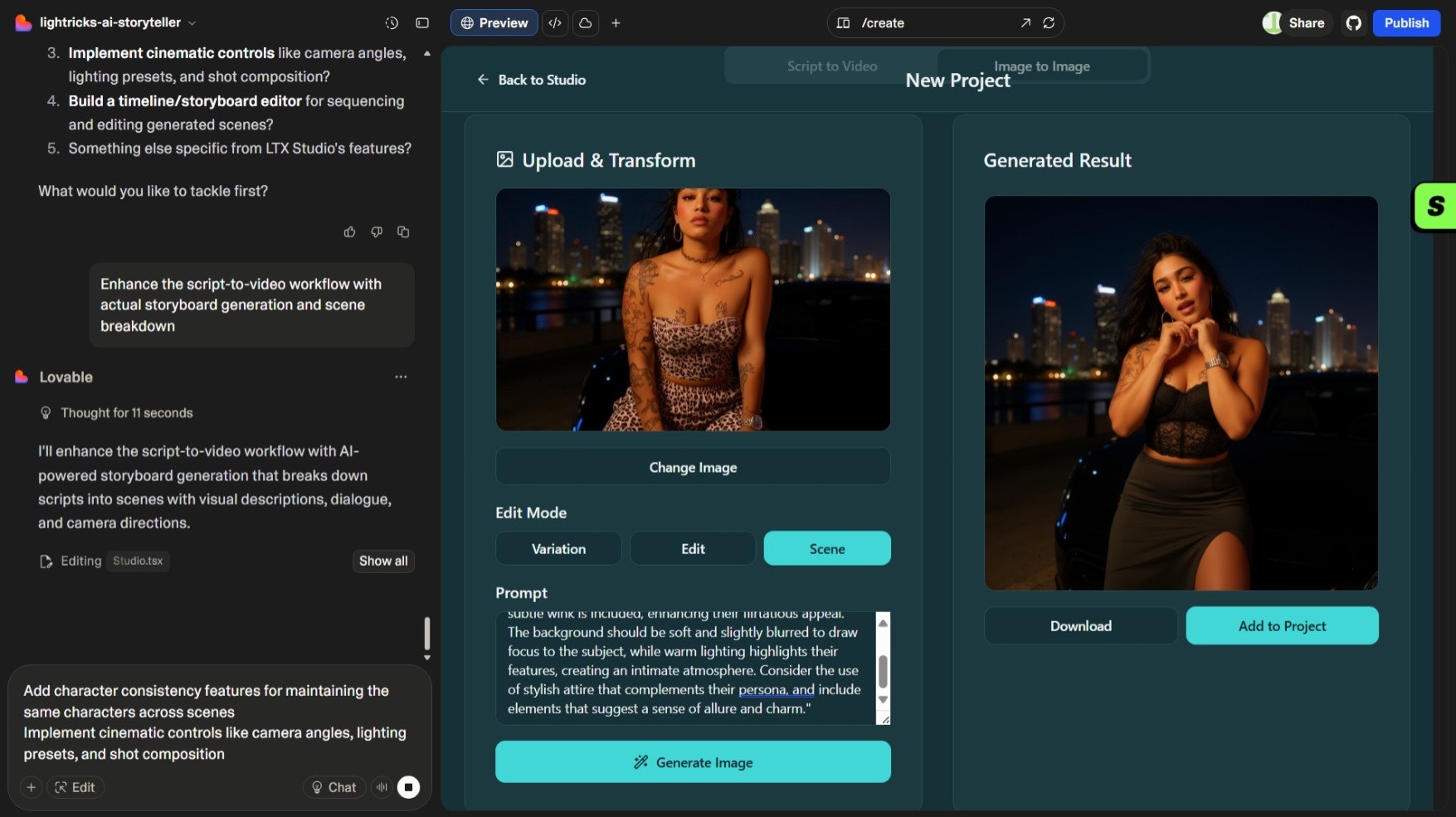1456x817 pixels.
Task: Expand the lightricks-ai-storyteller project dropdown
Action: [192, 23]
